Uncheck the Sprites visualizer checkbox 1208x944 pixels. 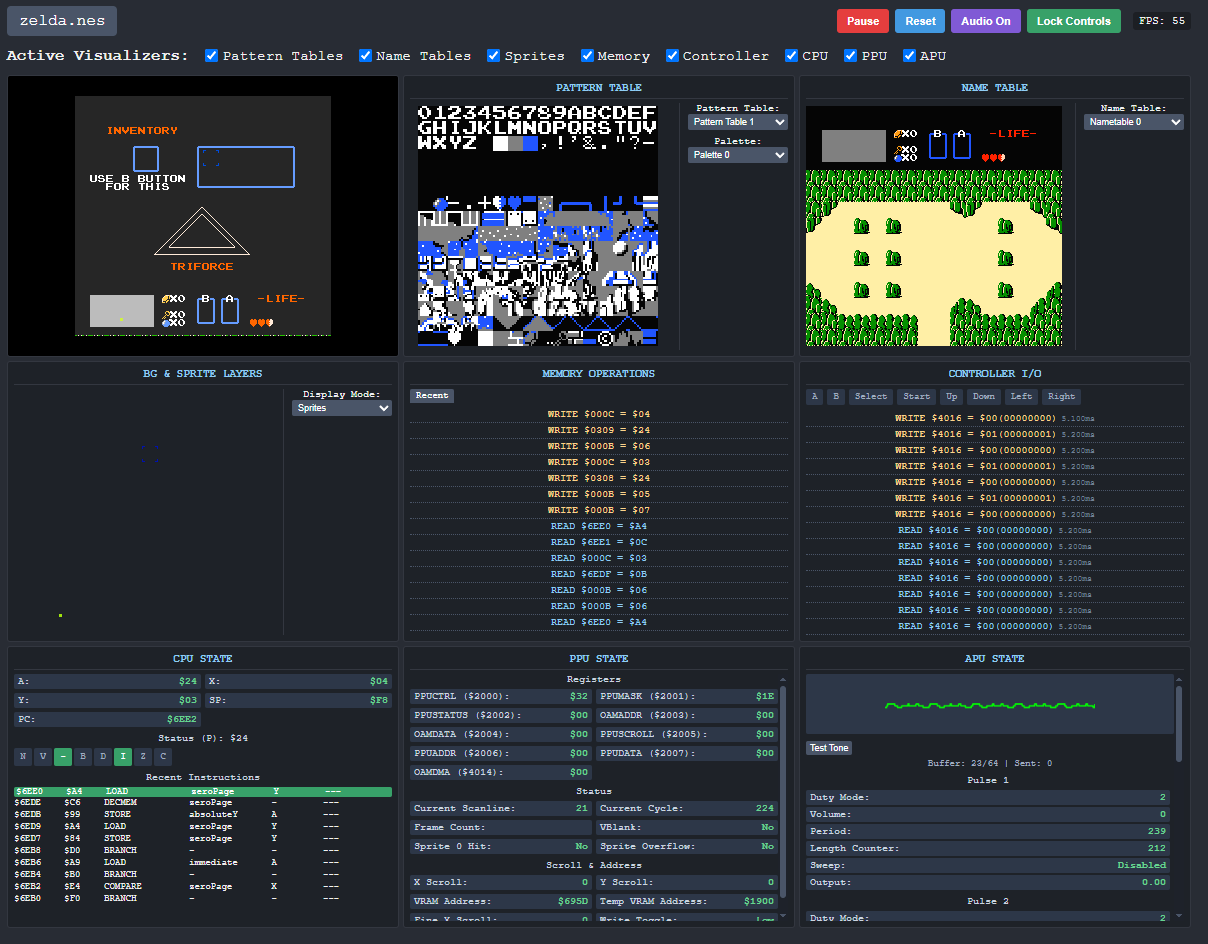pos(493,55)
